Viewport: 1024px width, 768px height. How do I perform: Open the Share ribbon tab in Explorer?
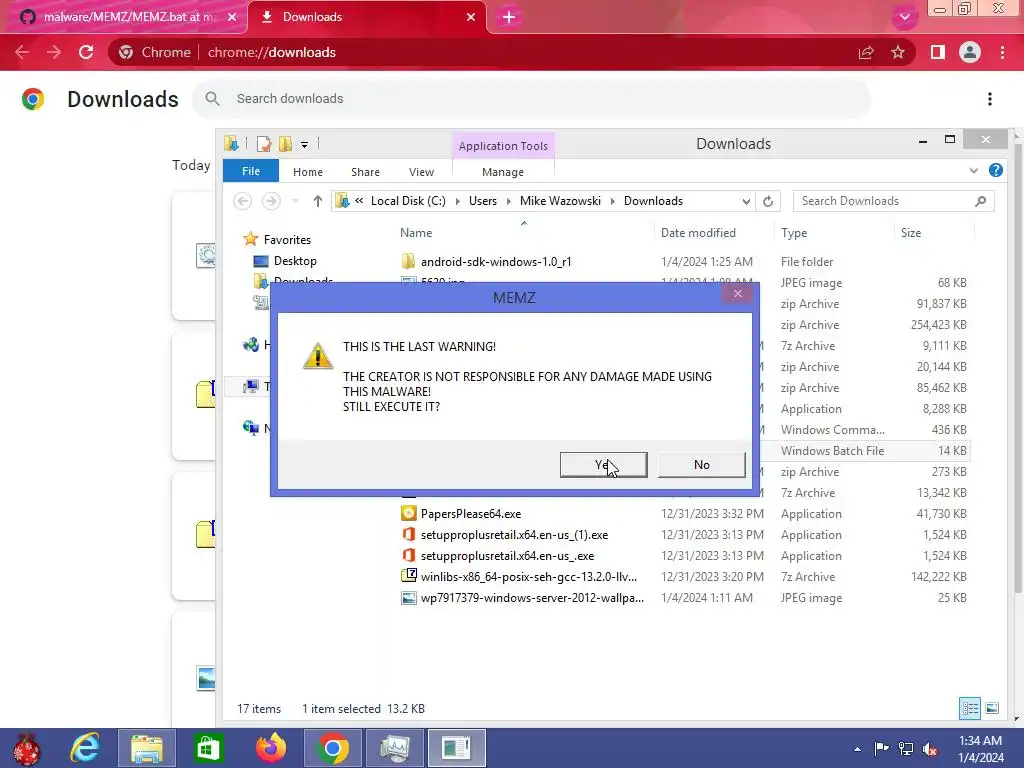(x=365, y=172)
